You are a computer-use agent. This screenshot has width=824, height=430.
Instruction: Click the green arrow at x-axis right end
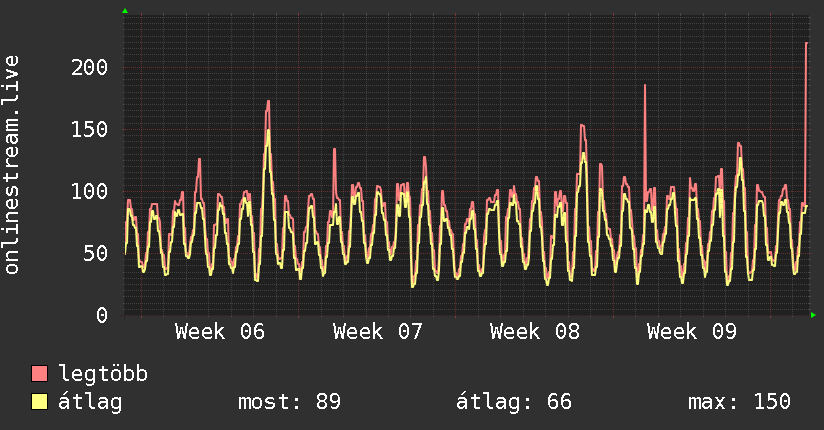tap(814, 315)
